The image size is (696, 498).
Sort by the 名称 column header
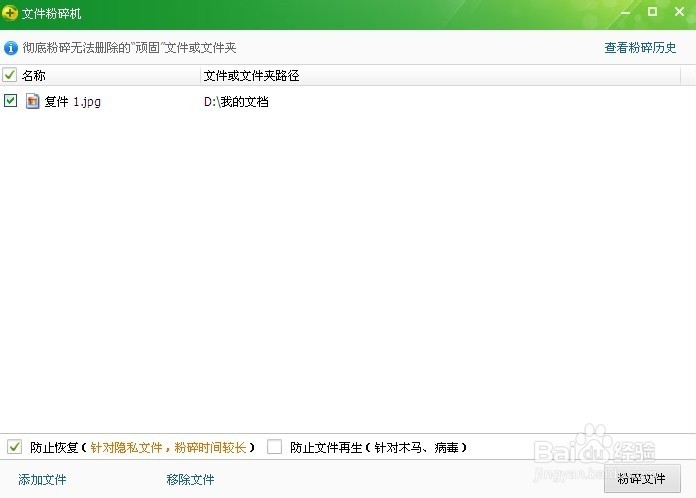[34, 75]
